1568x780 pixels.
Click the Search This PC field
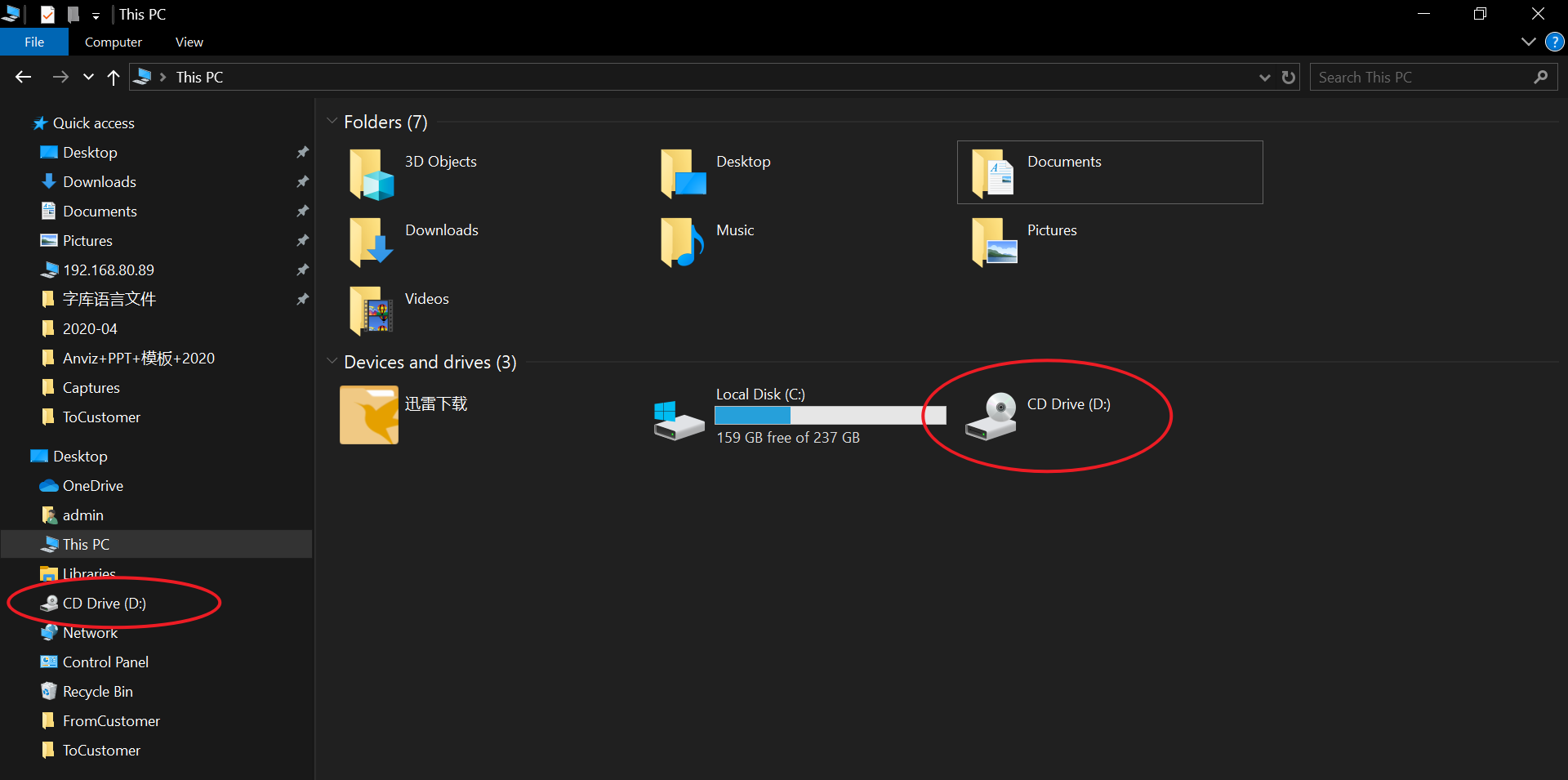(1421, 78)
